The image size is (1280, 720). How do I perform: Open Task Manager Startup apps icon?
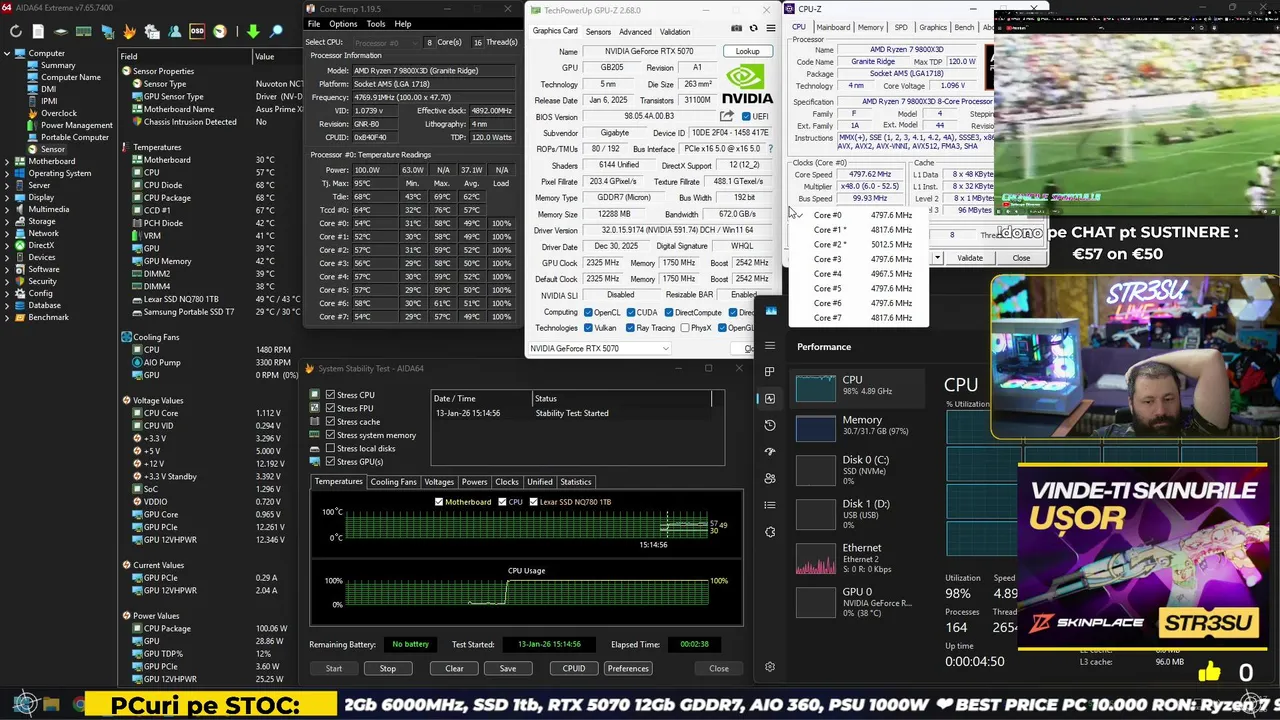click(770, 451)
